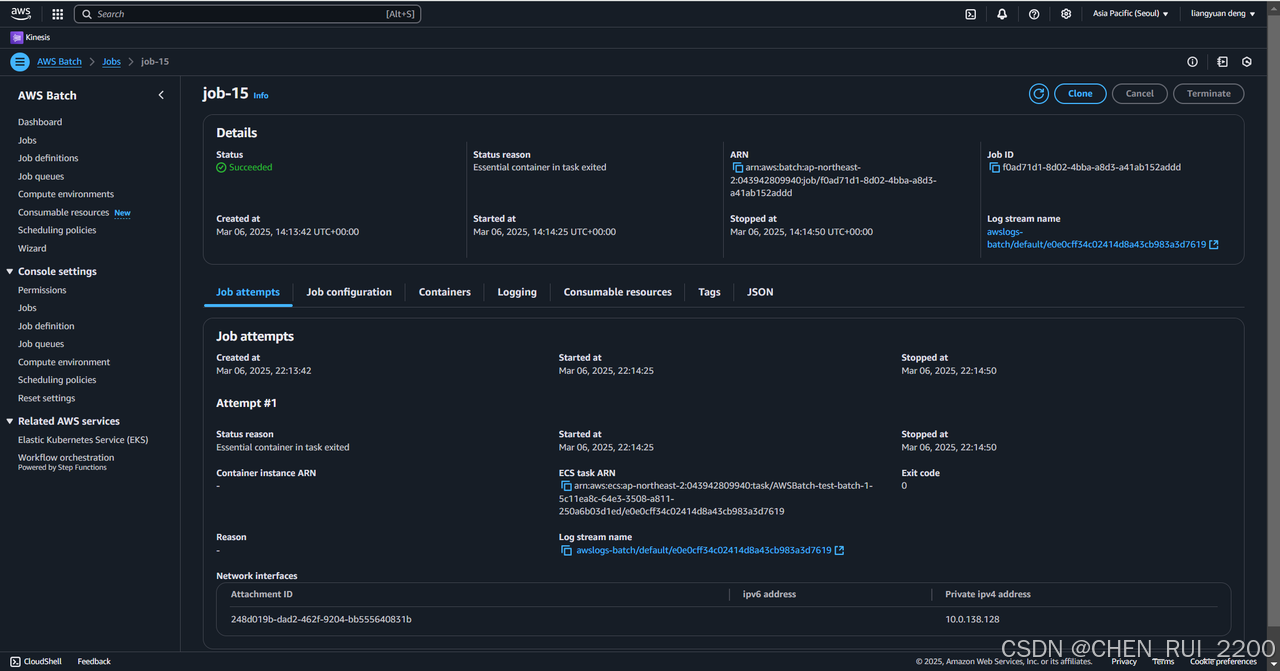1280x671 pixels.
Task: Click the last icon in breadcrumb bar
Action: [x=1247, y=62]
